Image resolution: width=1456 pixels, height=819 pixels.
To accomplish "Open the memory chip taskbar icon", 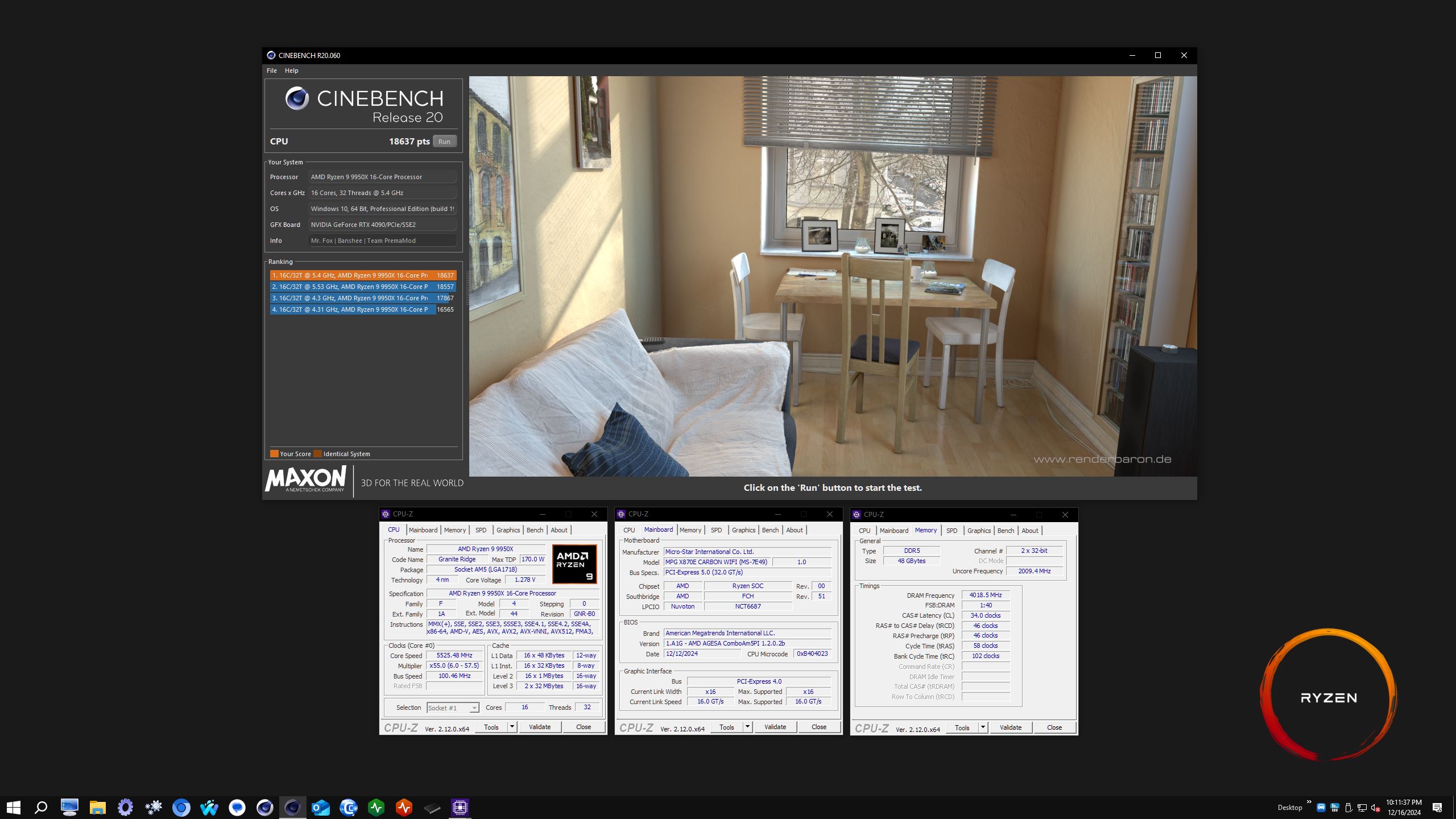I will pos(432,807).
